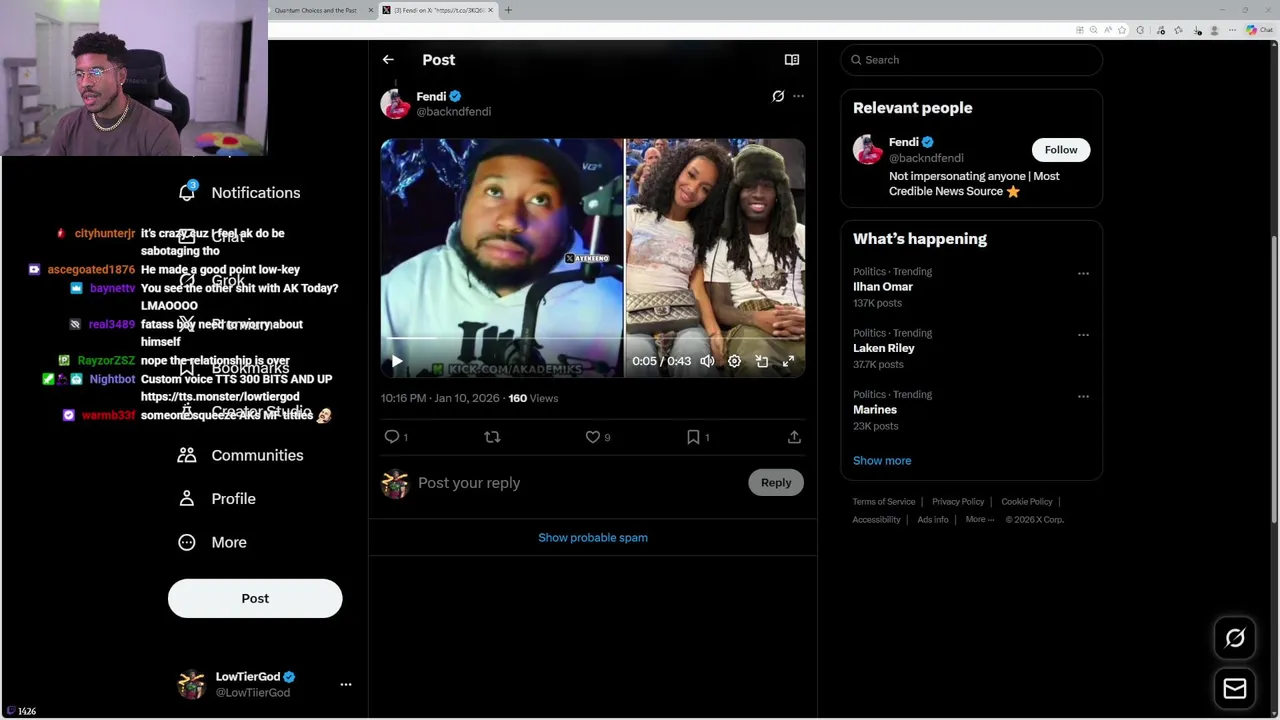Expand the video to fullscreen
1280x720 pixels.
coord(788,361)
